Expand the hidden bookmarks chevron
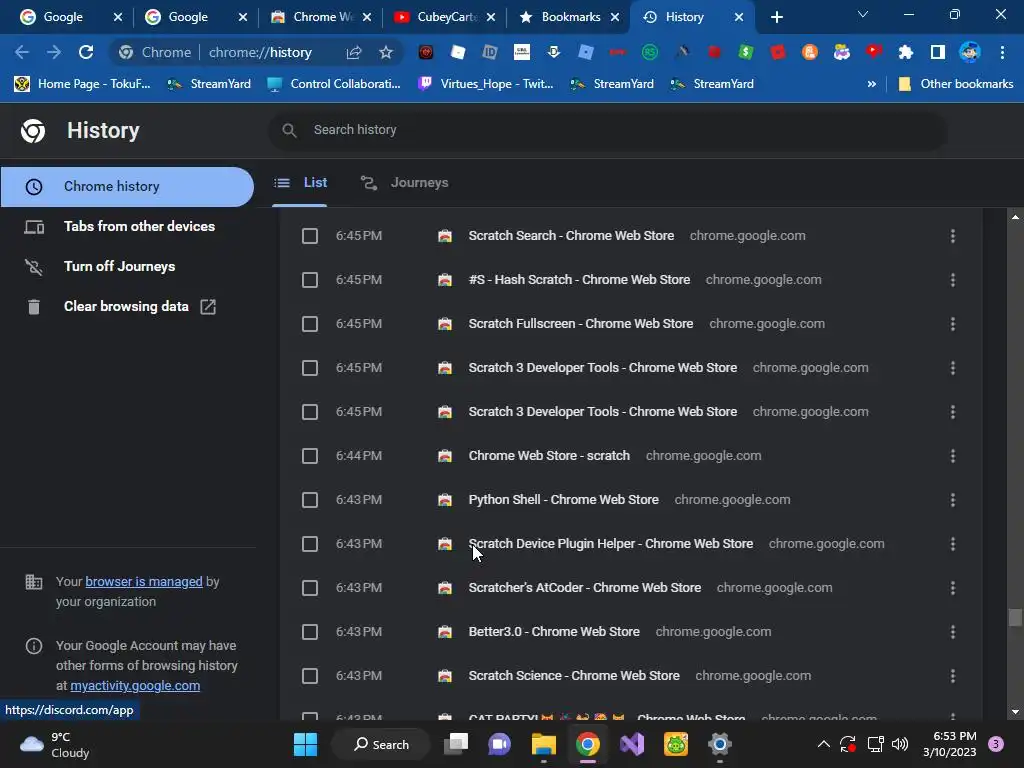The image size is (1024, 768). coord(871,84)
